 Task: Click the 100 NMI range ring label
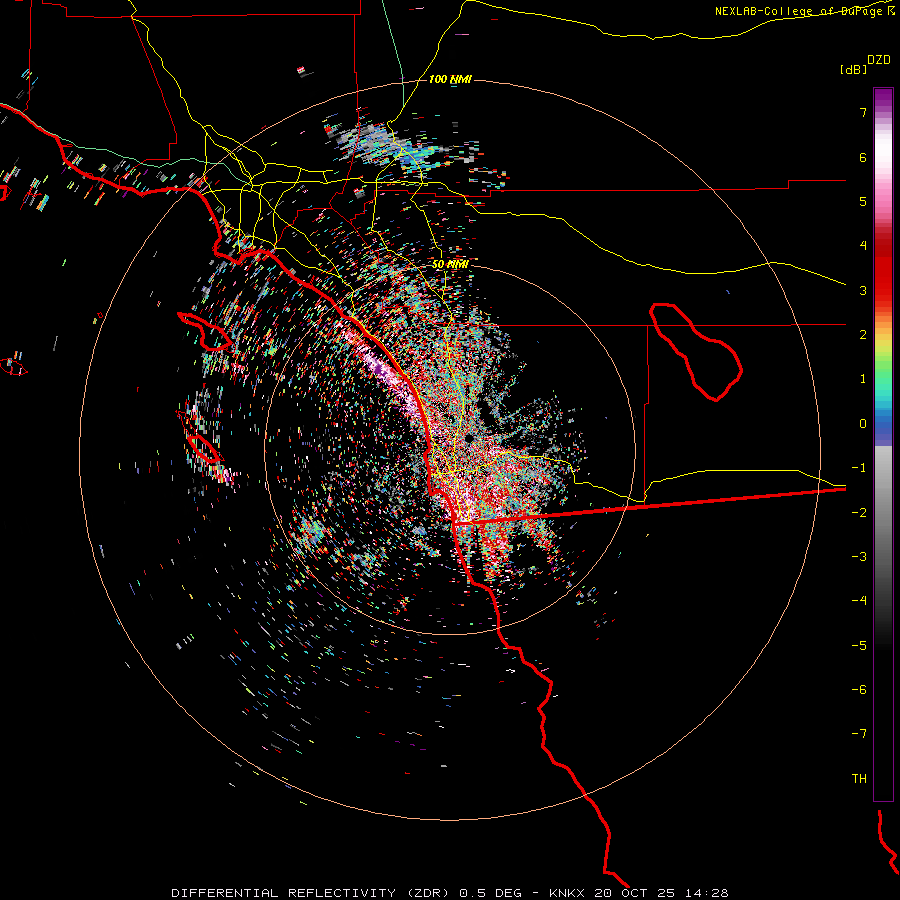451,79
